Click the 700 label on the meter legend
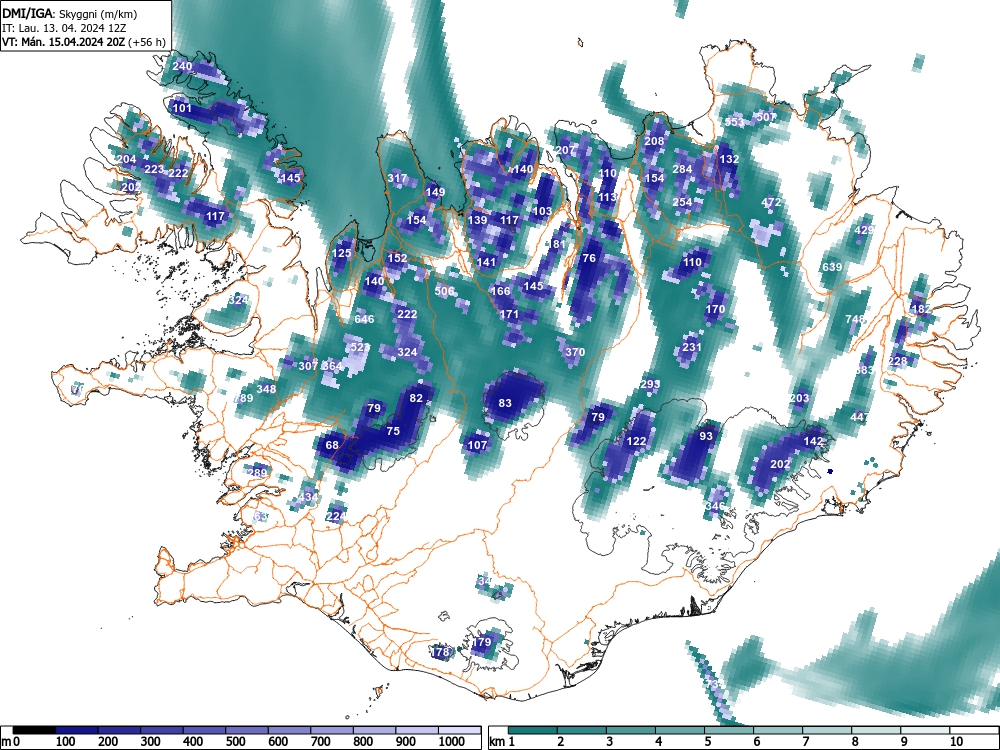Screen dimensions: 1000x750 pyautogui.click(x=320, y=742)
